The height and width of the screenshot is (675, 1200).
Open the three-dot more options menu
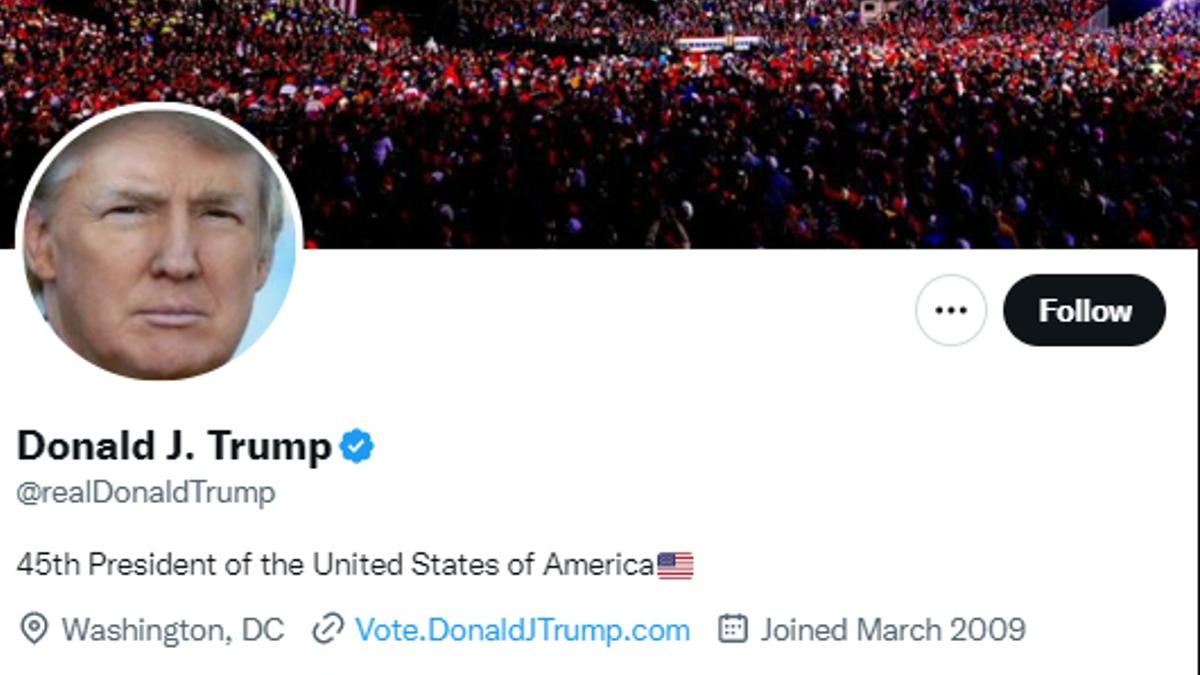(950, 310)
